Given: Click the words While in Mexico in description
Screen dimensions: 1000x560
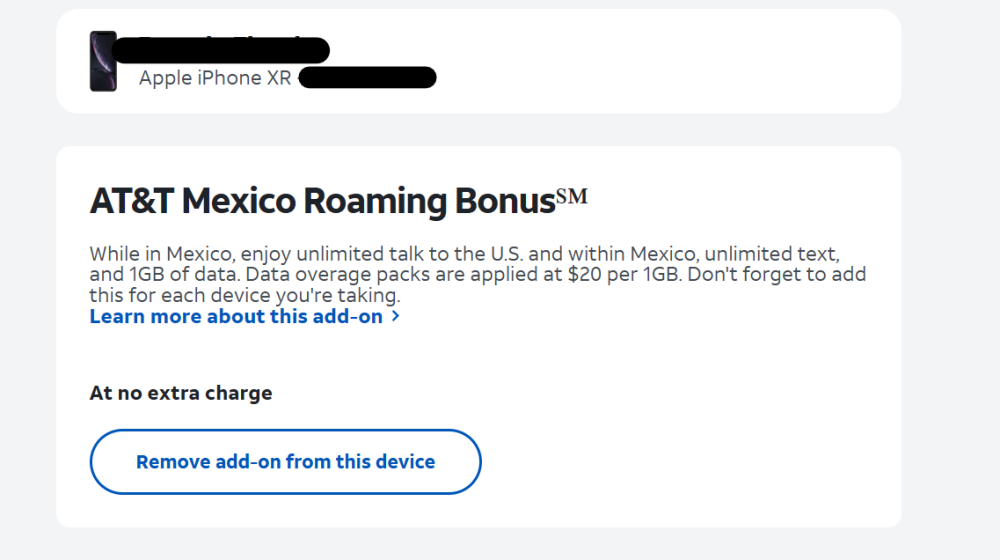Looking at the screenshot, I should [x=161, y=254].
